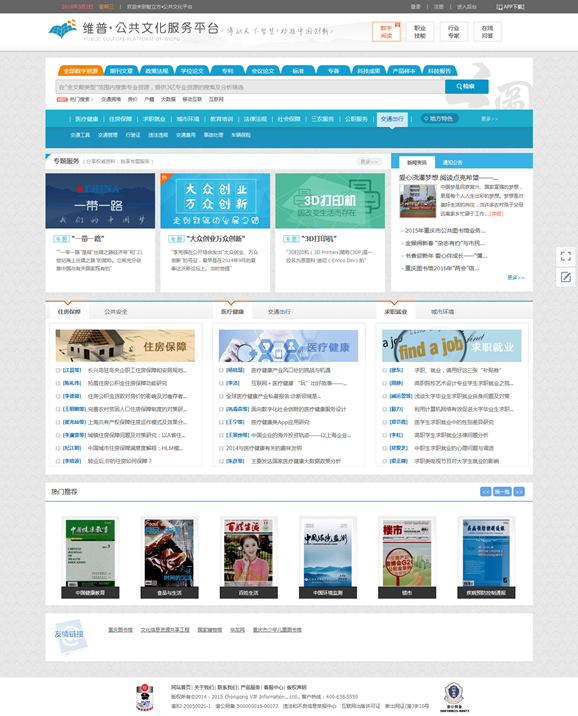Viewport: 578px width, 716px height.
Task: Switch to the 期刊文章 search tab
Action: pyautogui.click(x=121, y=71)
